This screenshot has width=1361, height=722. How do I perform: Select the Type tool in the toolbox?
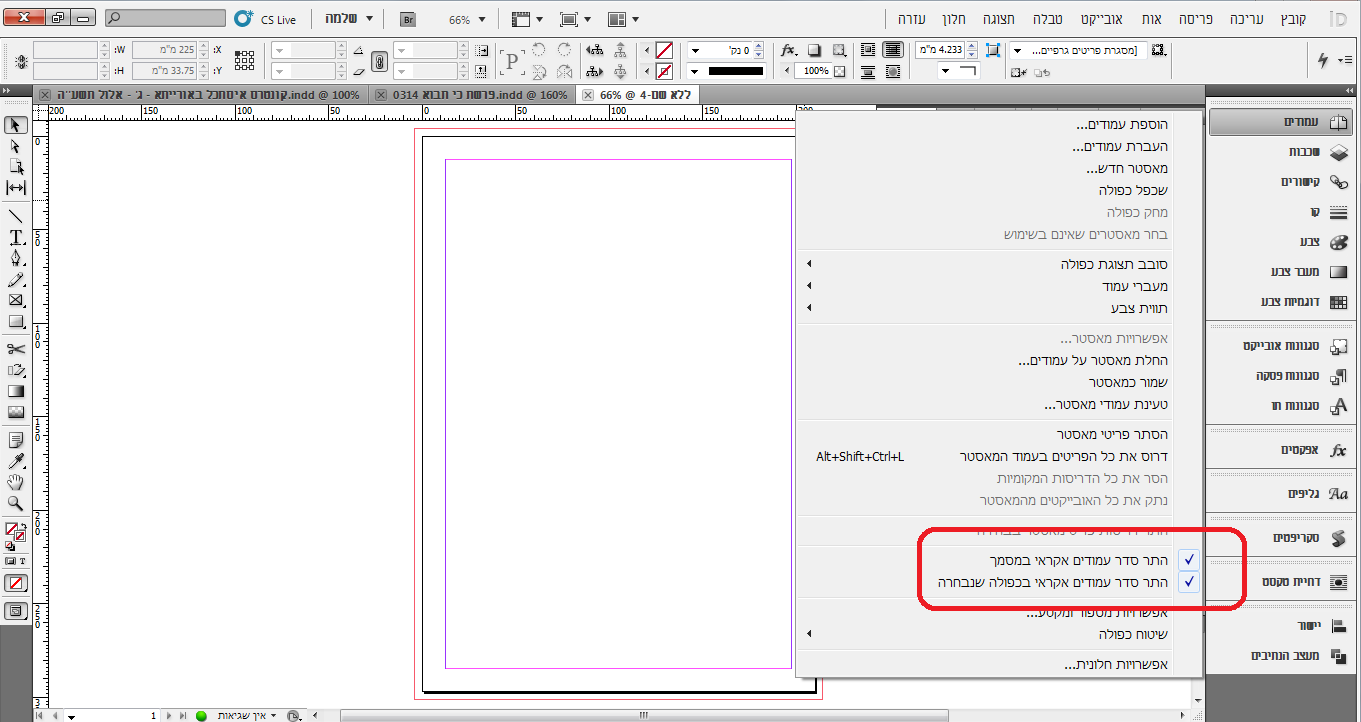16,237
